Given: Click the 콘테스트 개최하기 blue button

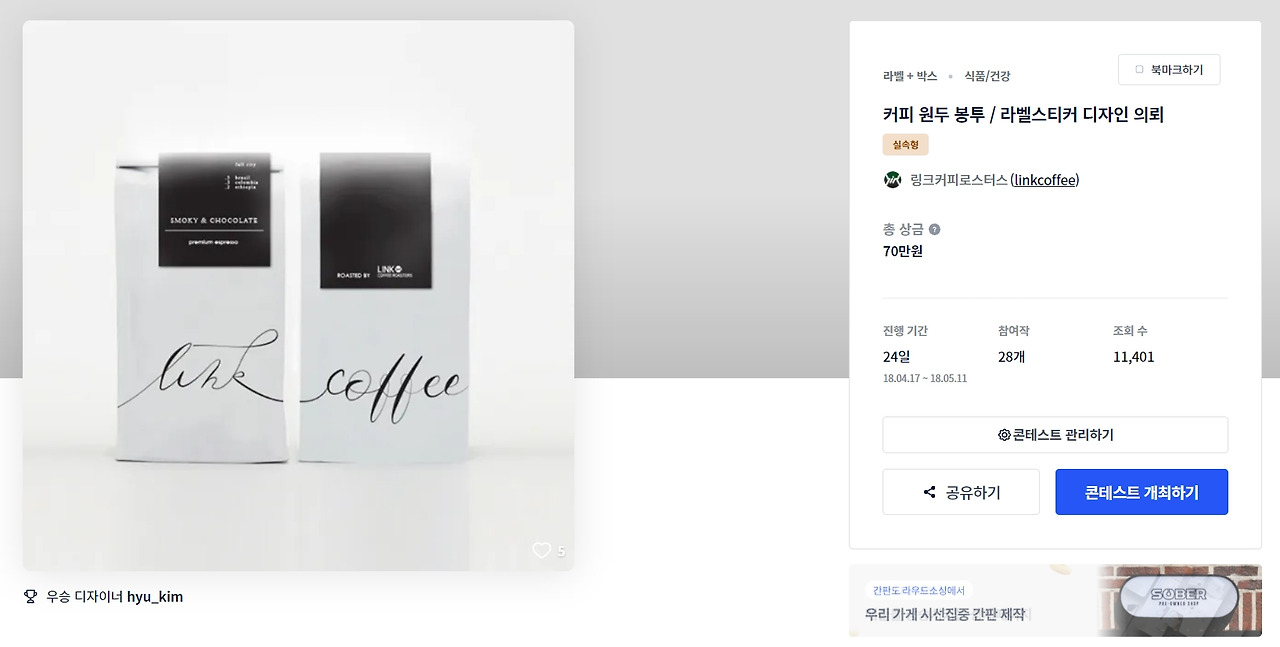Looking at the screenshot, I should click(x=1141, y=492).
